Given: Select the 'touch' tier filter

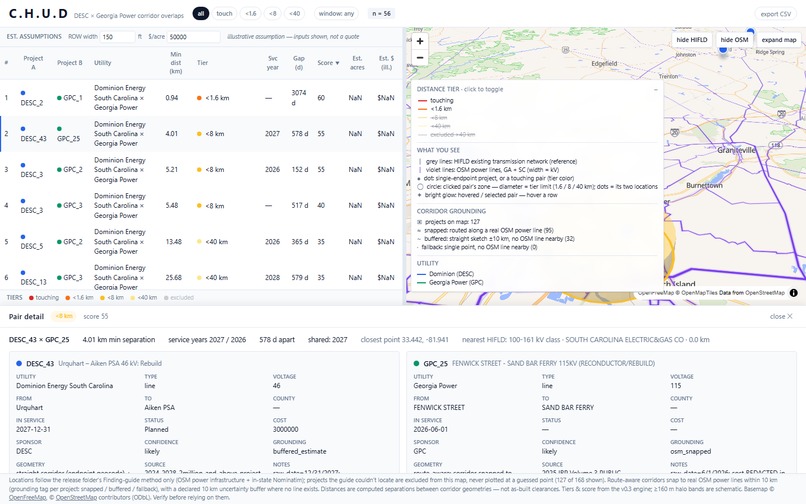Looking at the screenshot, I should (224, 14).
